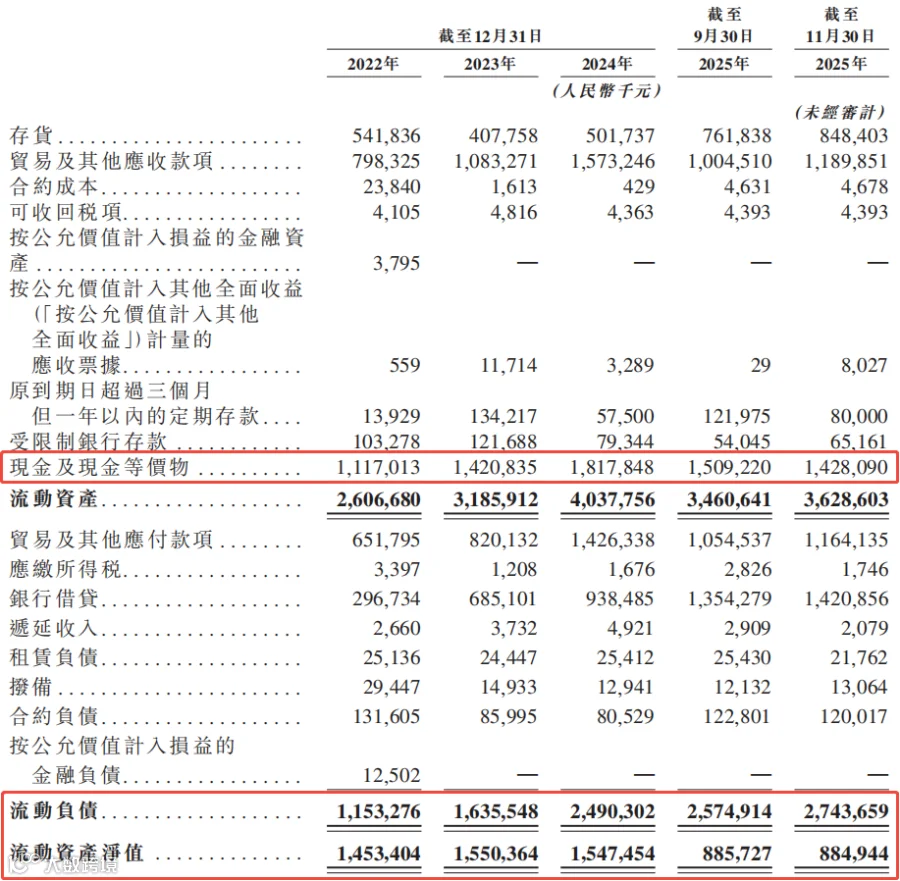Select deferred income value 4,921
Viewport: 900px width, 881px height.
coord(631,628)
